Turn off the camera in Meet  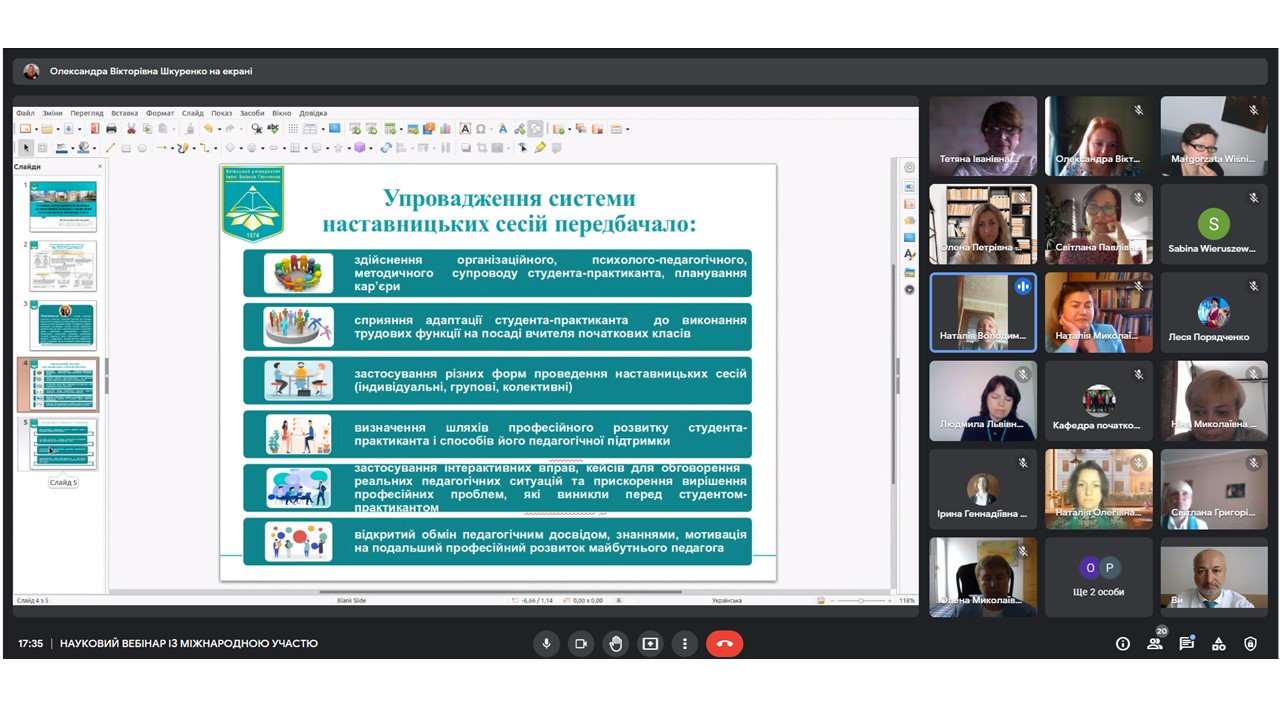[x=581, y=644]
